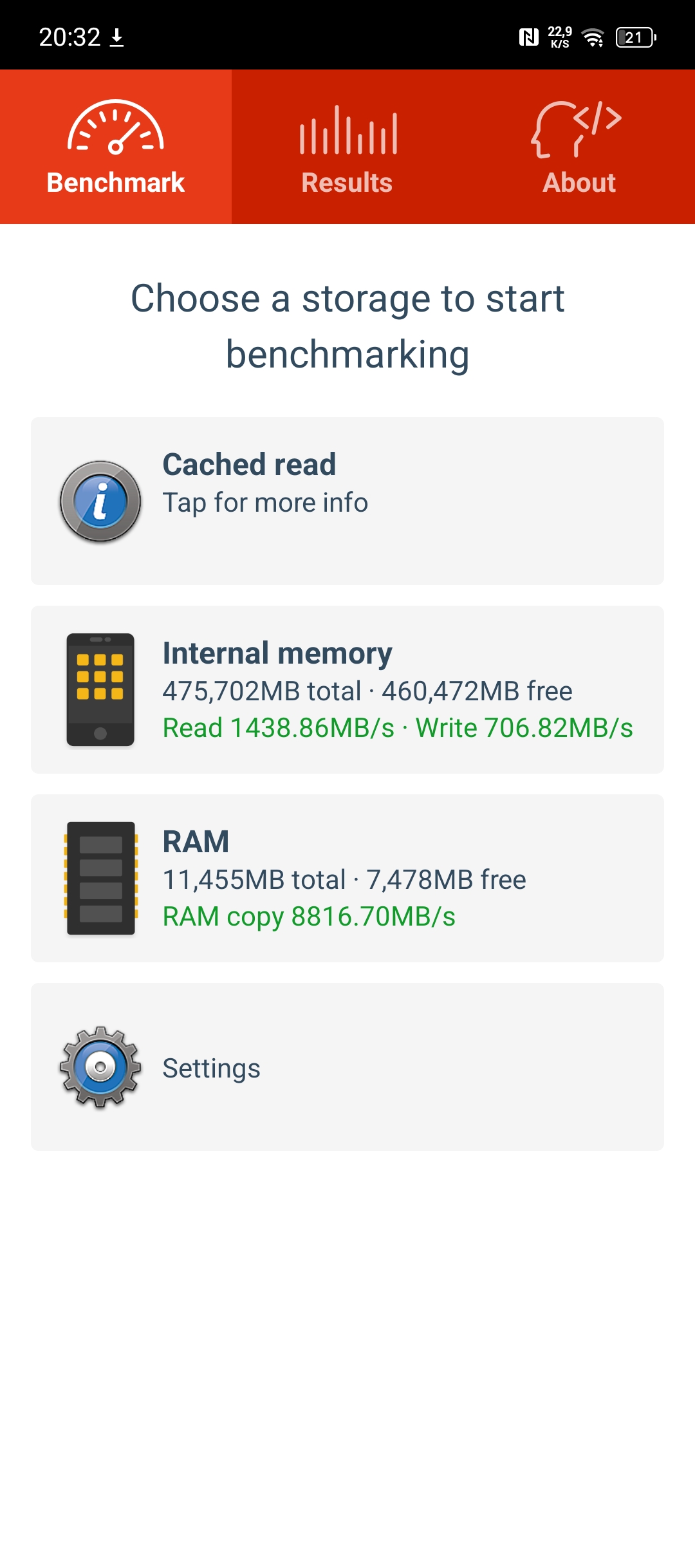Tap the Wi-Fi status icon

coord(593,37)
